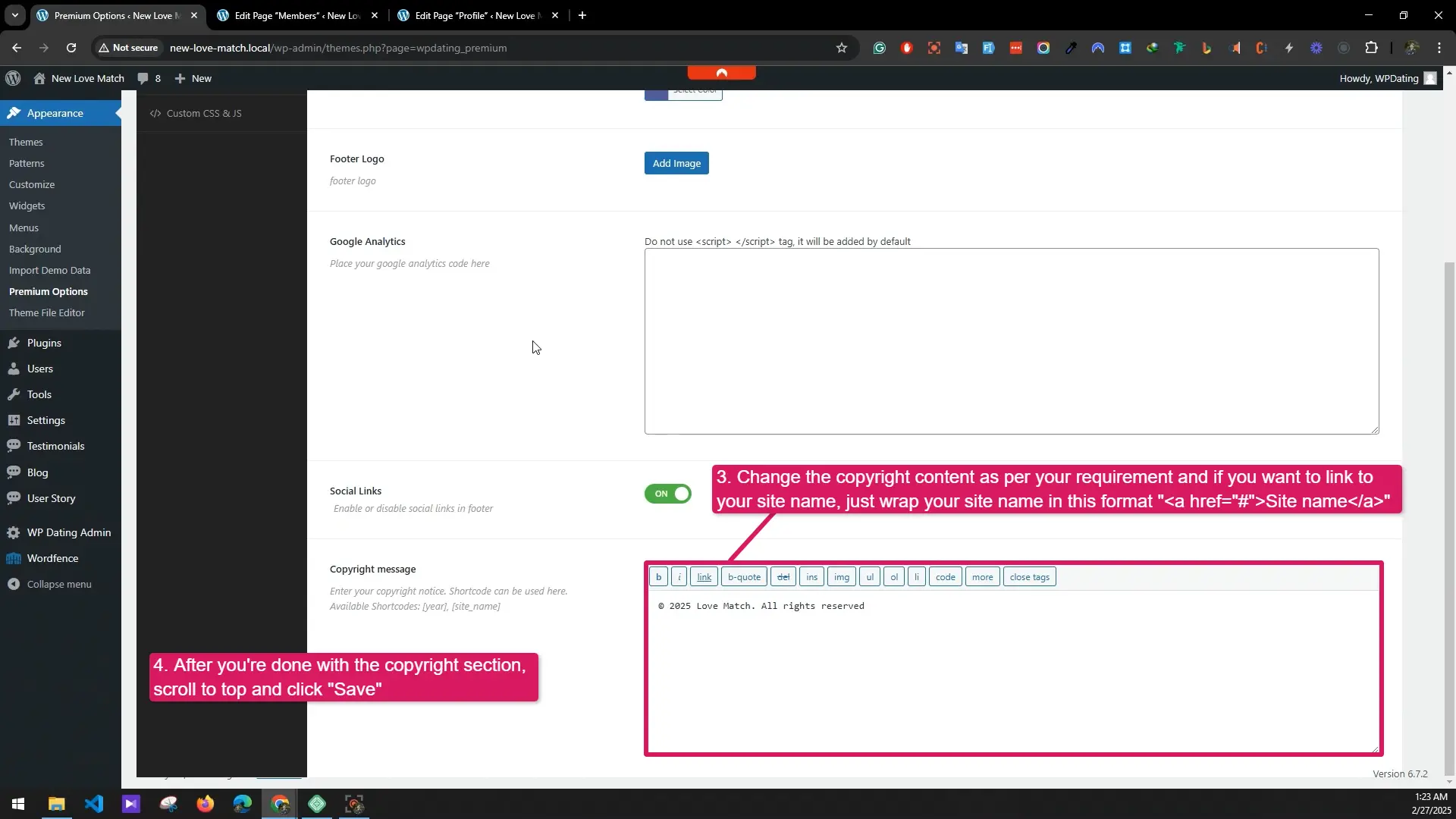Image resolution: width=1456 pixels, height=819 pixels.
Task: Open Firefox from taskbar
Action: pyautogui.click(x=206, y=804)
